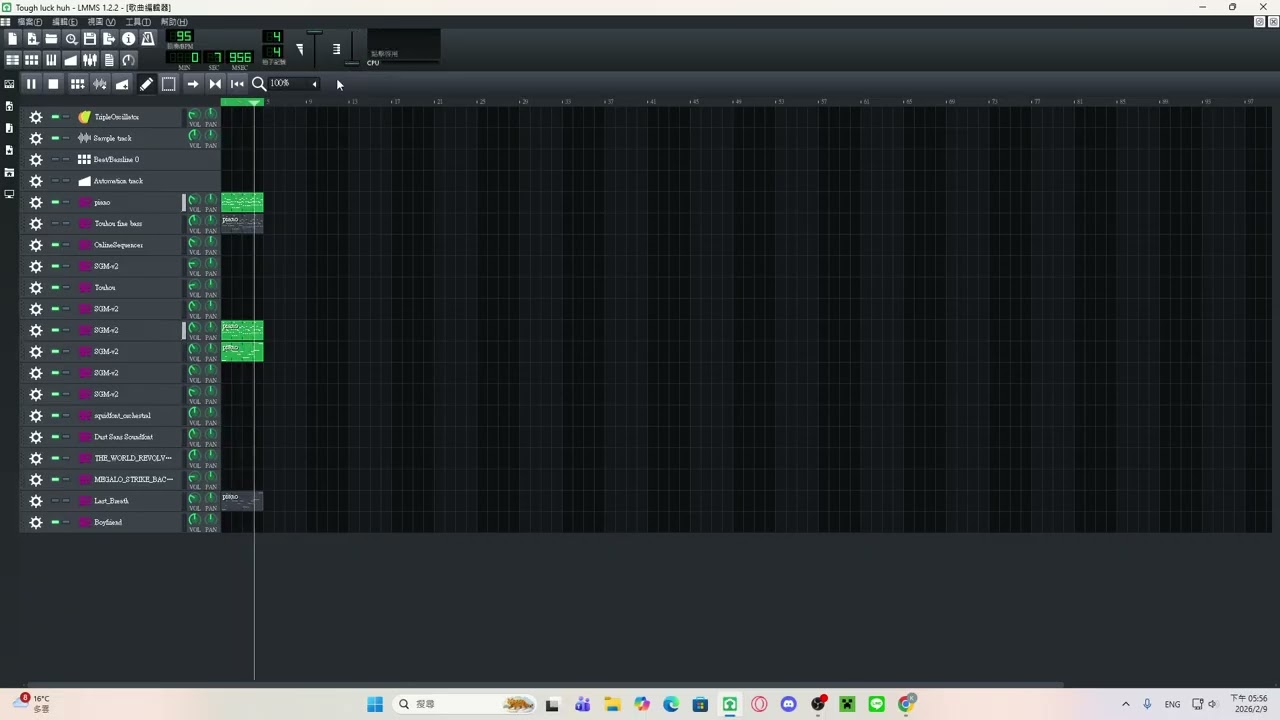Open the 幫助(H) menu
Screen dimensions: 1280x720
click(174, 22)
